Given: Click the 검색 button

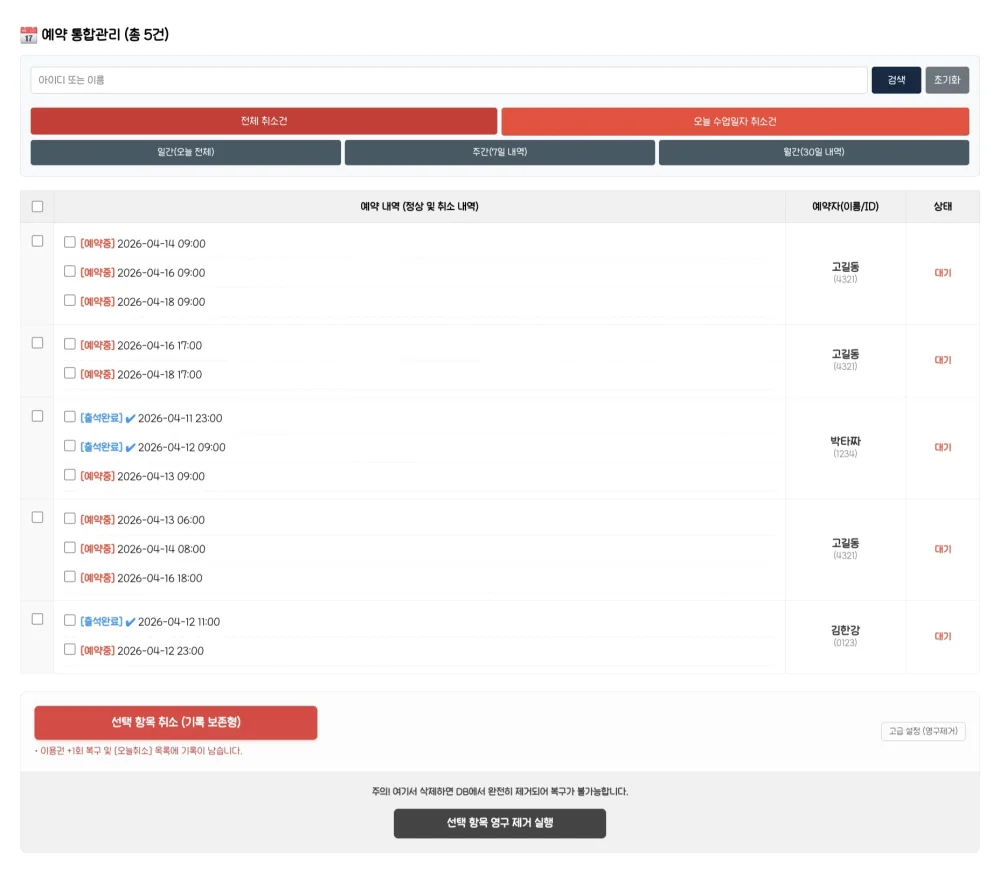Looking at the screenshot, I should click(x=896, y=80).
